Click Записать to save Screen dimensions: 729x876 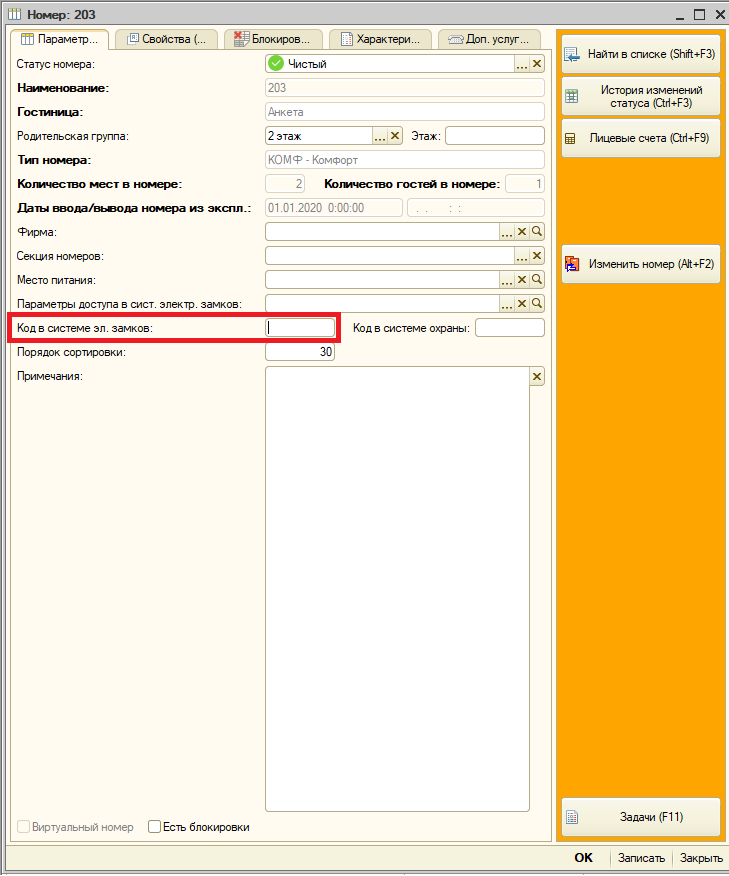coord(641,858)
